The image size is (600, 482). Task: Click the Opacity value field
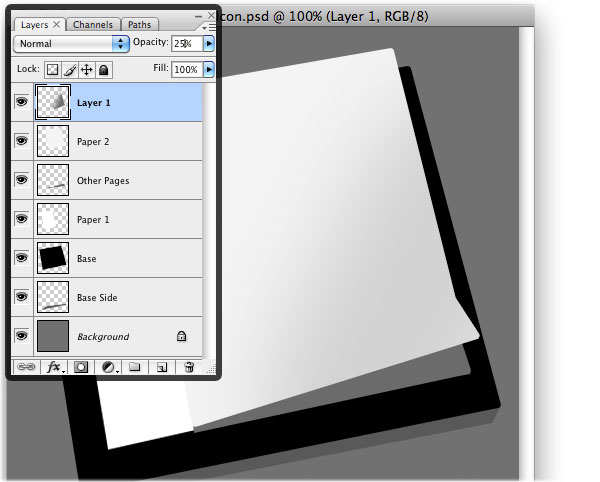point(187,44)
